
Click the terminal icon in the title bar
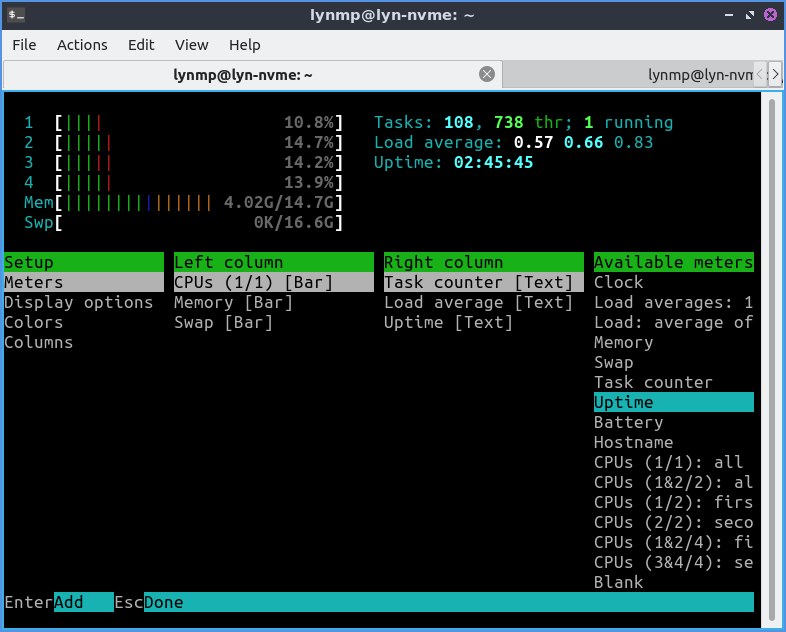[16, 14]
